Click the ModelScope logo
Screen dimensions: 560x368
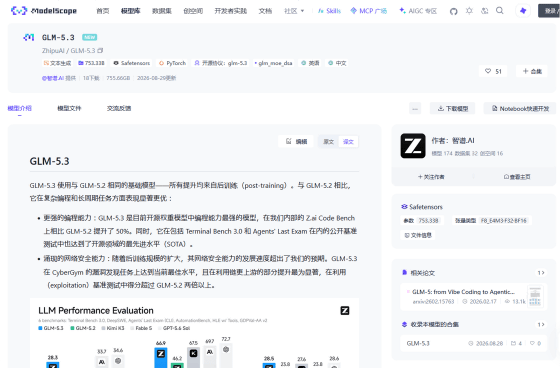click(44, 11)
